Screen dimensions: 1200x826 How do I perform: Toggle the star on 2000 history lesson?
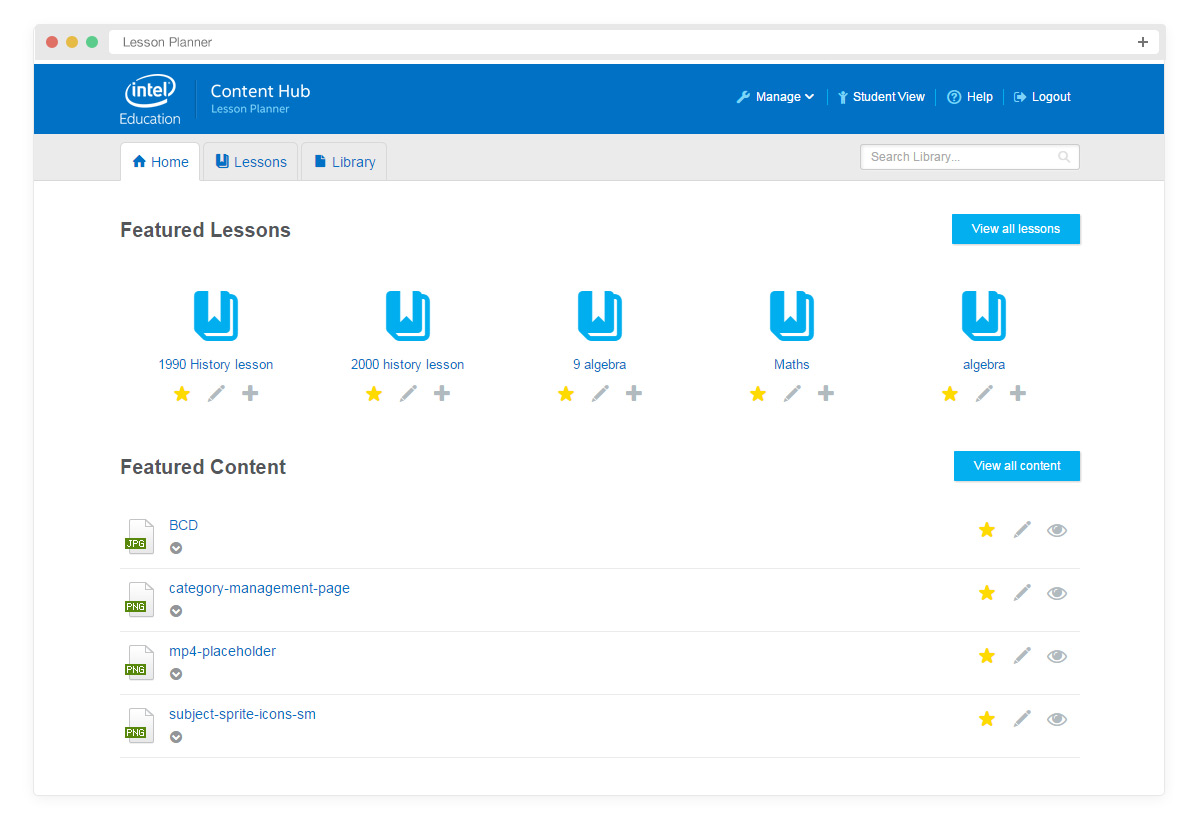(x=373, y=393)
